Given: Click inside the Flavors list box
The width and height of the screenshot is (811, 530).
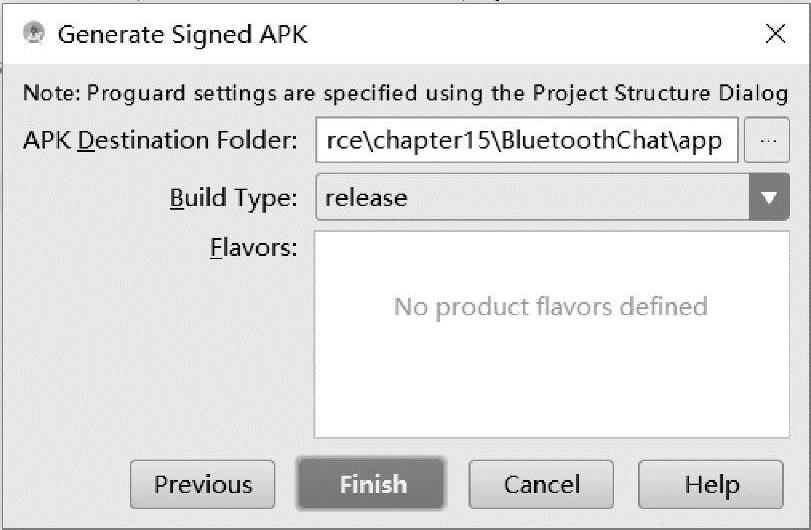Looking at the screenshot, I should [x=550, y=380].
